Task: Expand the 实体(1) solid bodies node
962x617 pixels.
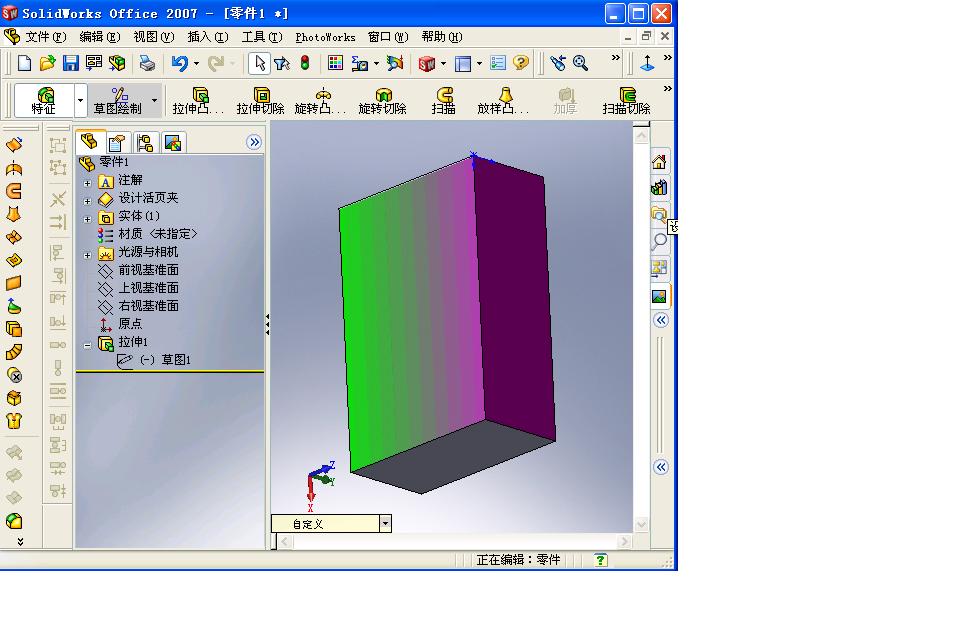Action: pyautogui.click(x=87, y=219)
